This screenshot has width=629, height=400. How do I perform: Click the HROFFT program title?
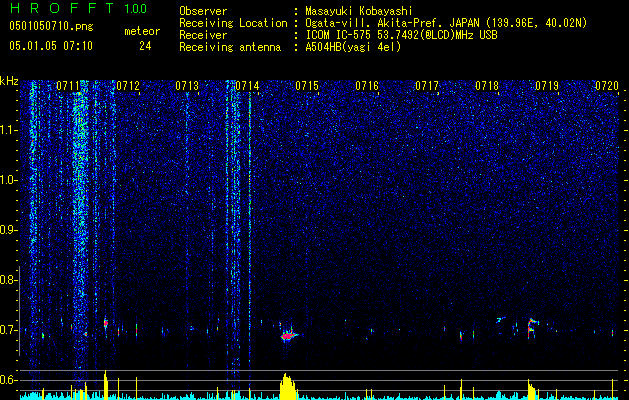(x=62, y=8)
